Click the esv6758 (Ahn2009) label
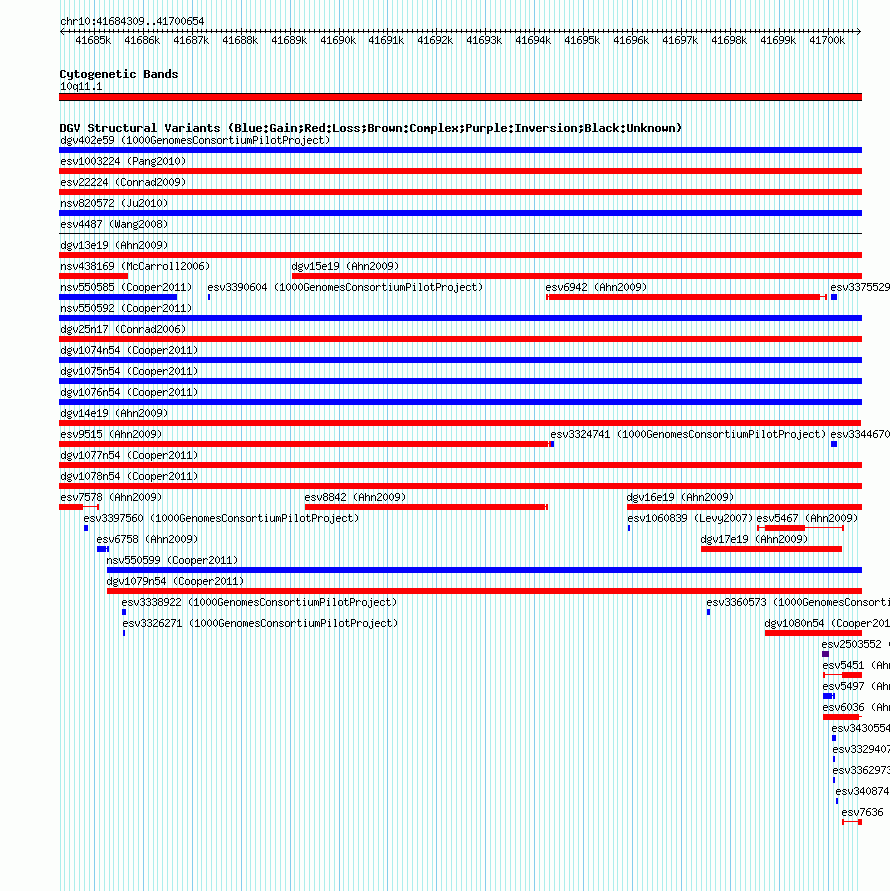Image resolution: width=890 pixels, height=891 pixels. [x=147, y=539]
